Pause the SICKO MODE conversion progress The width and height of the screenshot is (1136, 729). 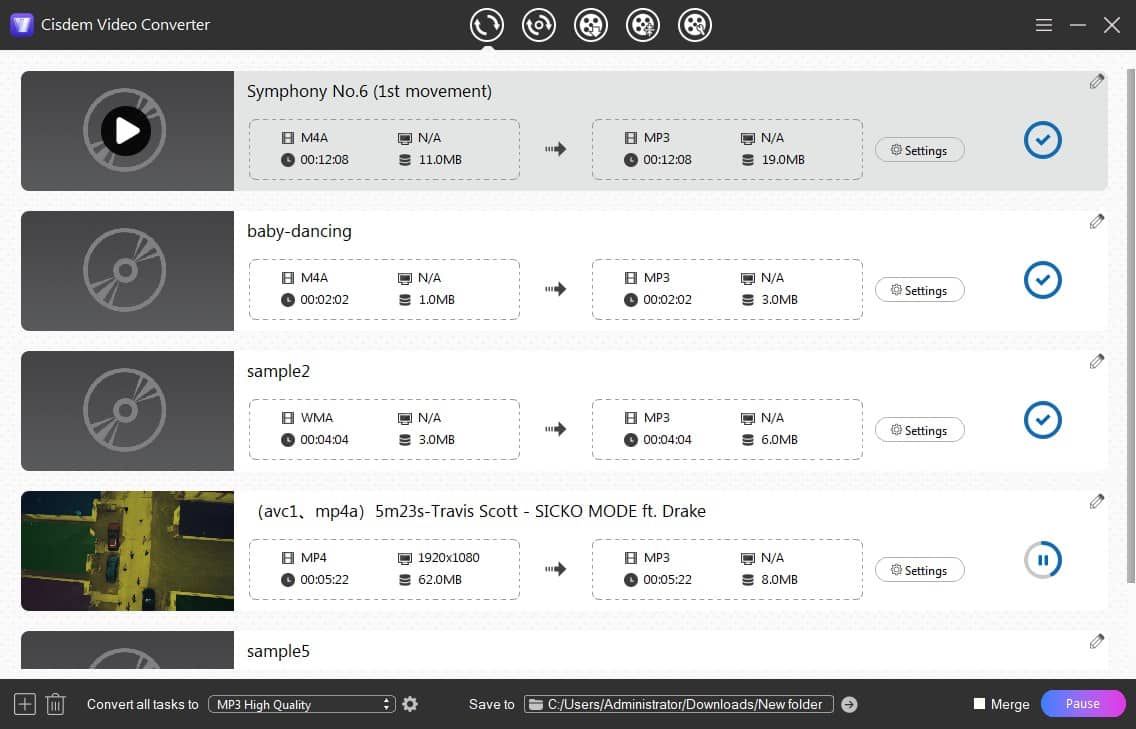(1043, 559)
